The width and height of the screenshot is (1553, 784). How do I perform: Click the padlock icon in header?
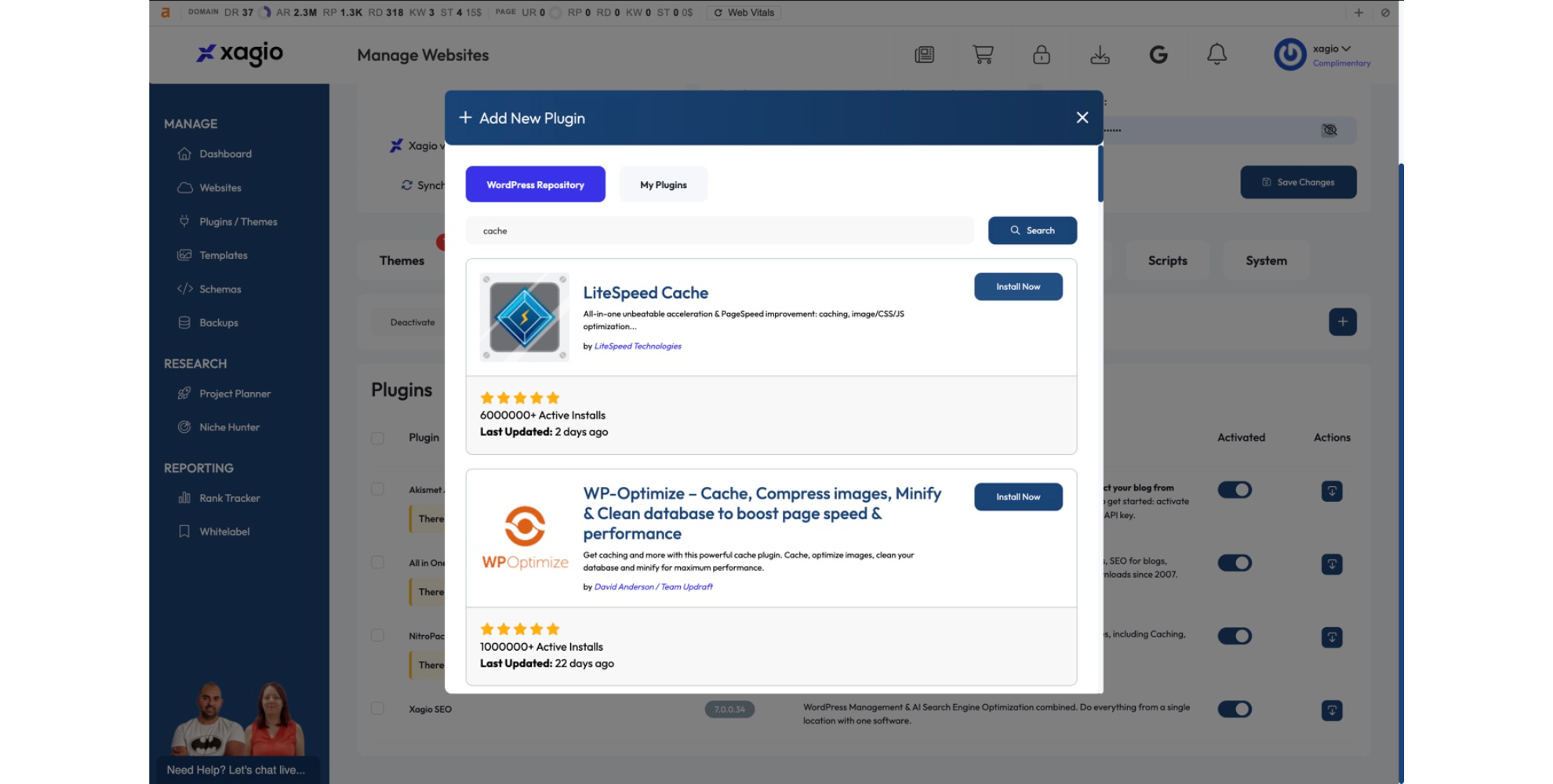1041,54
